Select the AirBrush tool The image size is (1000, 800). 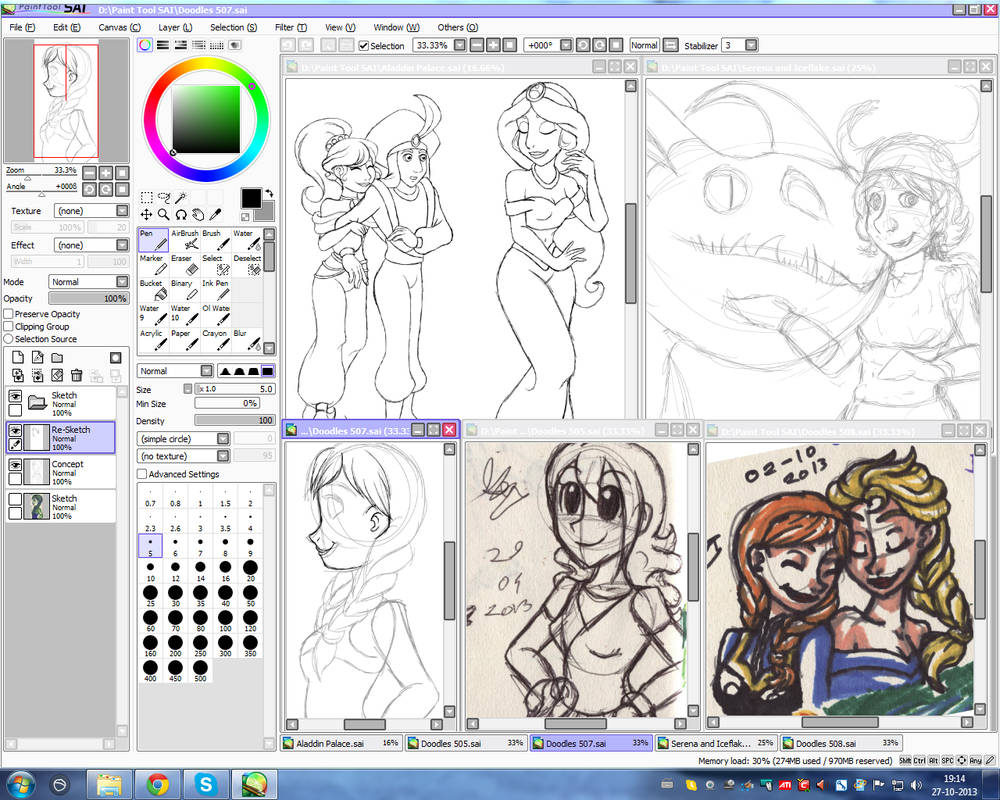tap(184, 239)
